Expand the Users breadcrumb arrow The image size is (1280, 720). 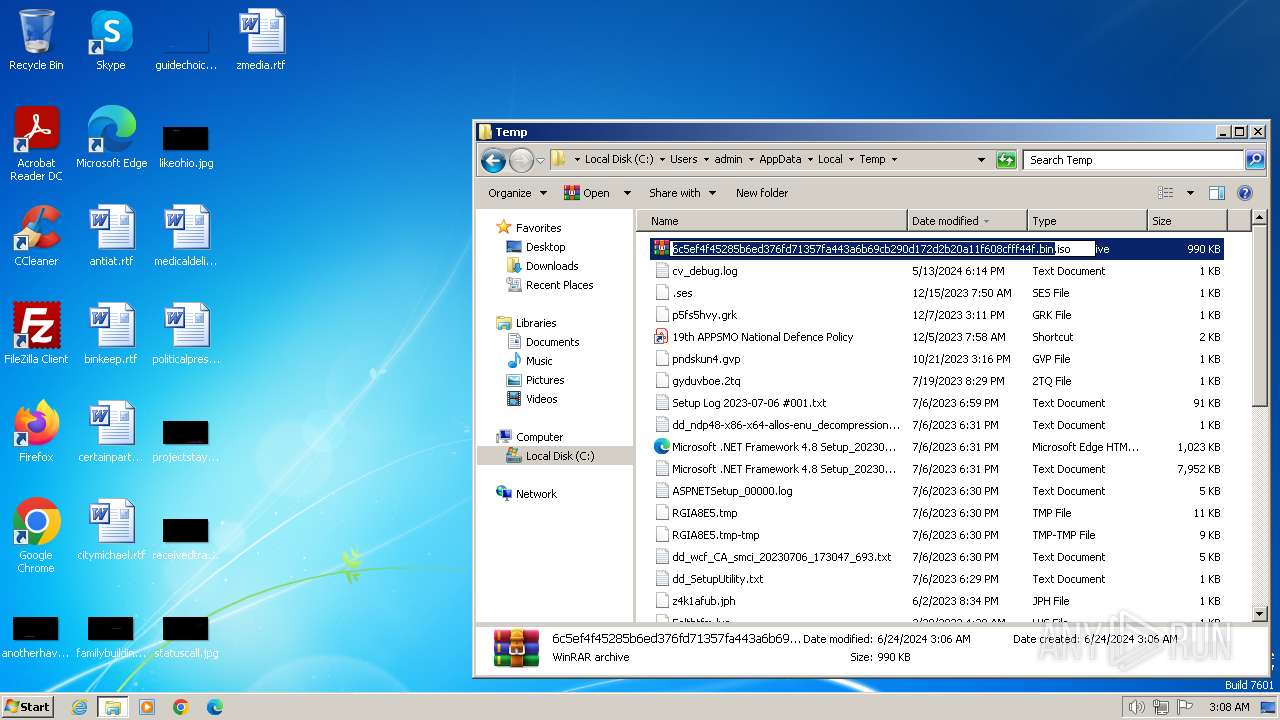706,159
